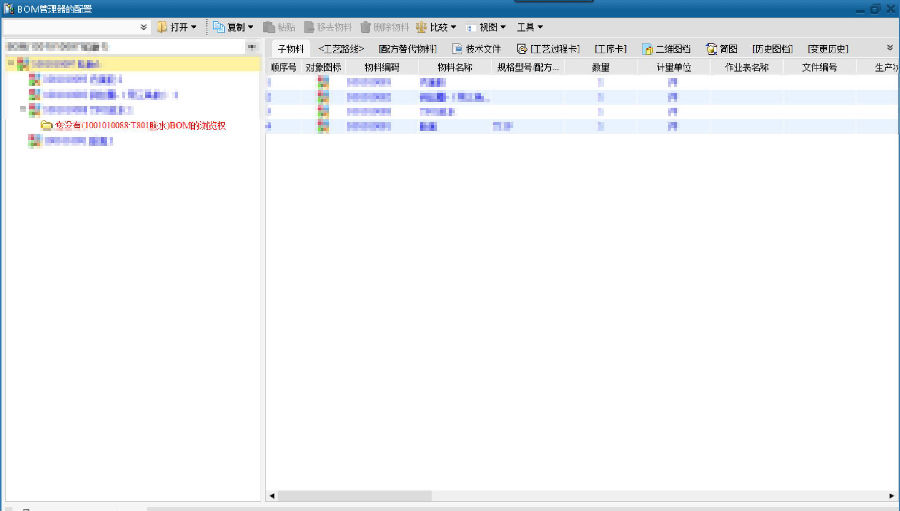Screen dimensions: 900x511
Task: Click the horizontal scrollbar thumb in table
Action: [x=355, y=495]
